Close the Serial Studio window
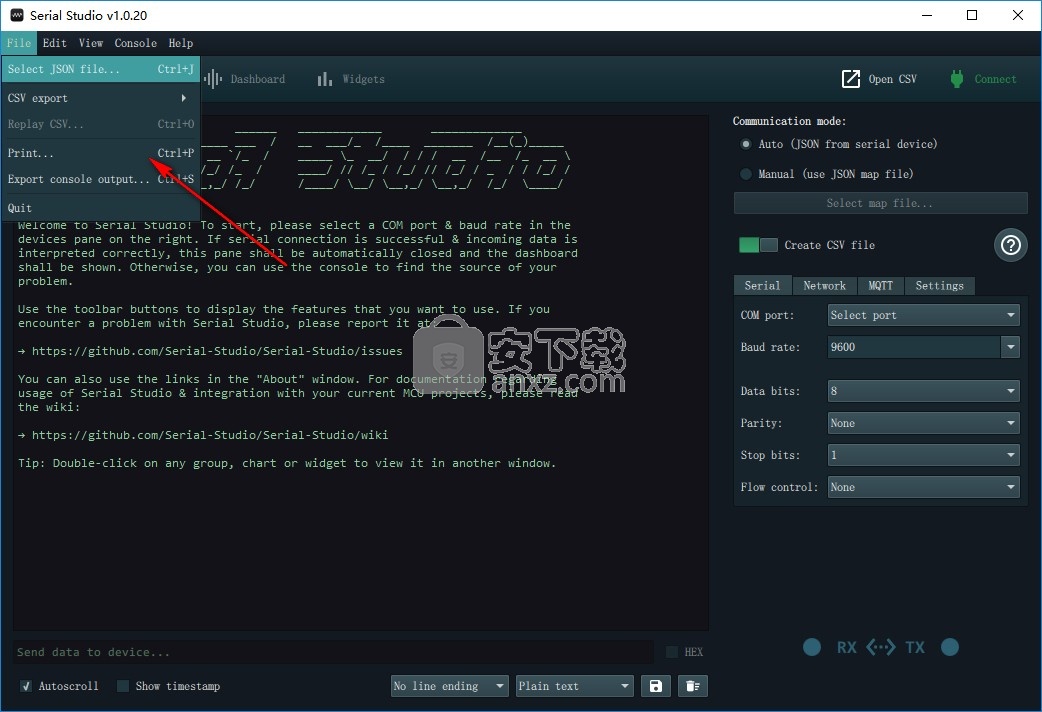The height and width of the screenshot is (712, 1042). pos(1017,15)
